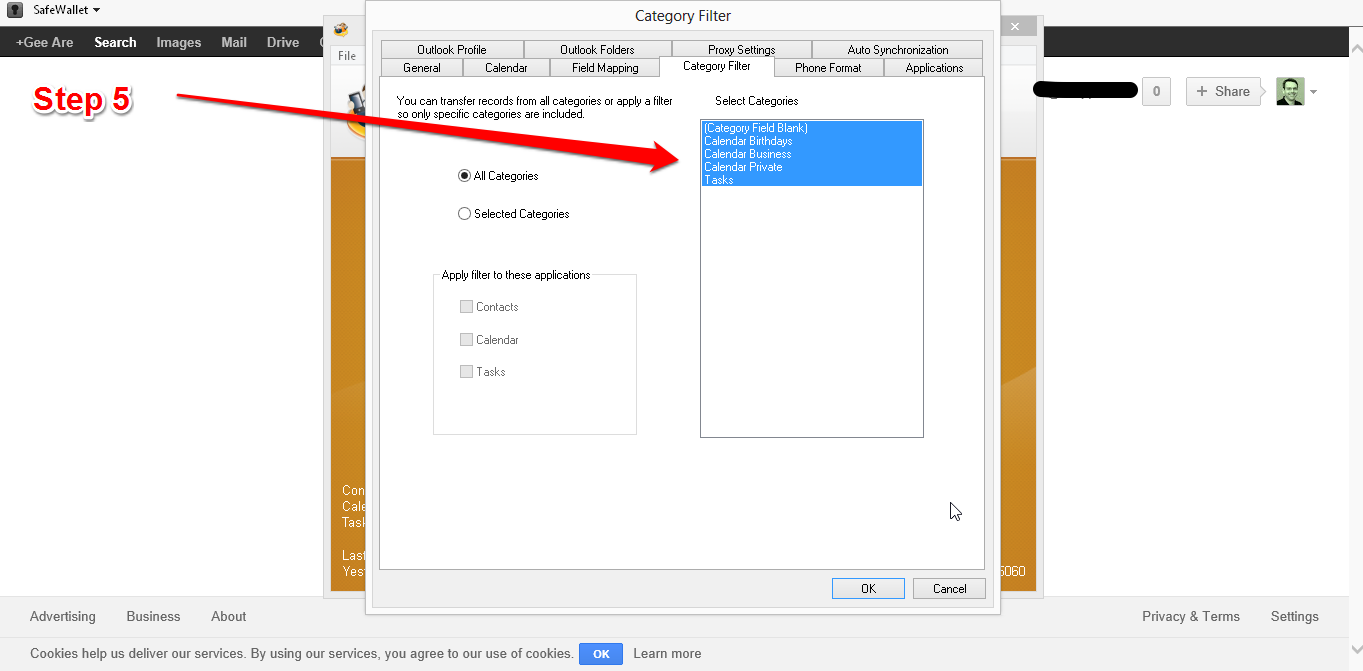Image resolution: width=1363 pixels, height=671 pixels.
Task: Open the notifications counter showing 0
Action: click(x=1156, y=91)
